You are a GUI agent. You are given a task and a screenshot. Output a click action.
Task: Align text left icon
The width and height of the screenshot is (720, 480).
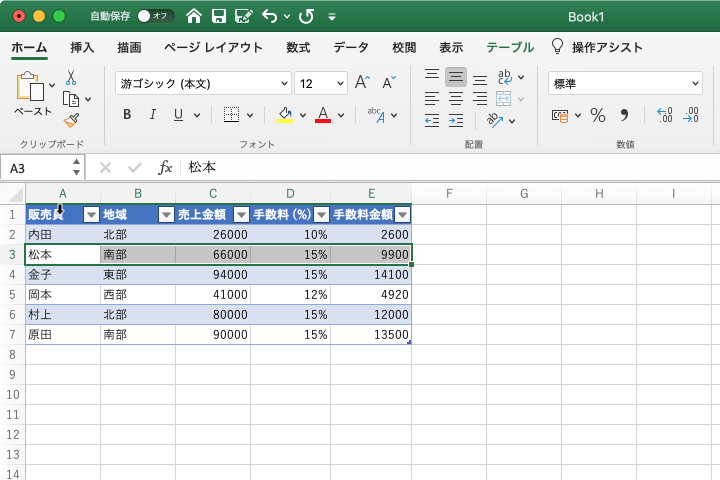[432, 99]
